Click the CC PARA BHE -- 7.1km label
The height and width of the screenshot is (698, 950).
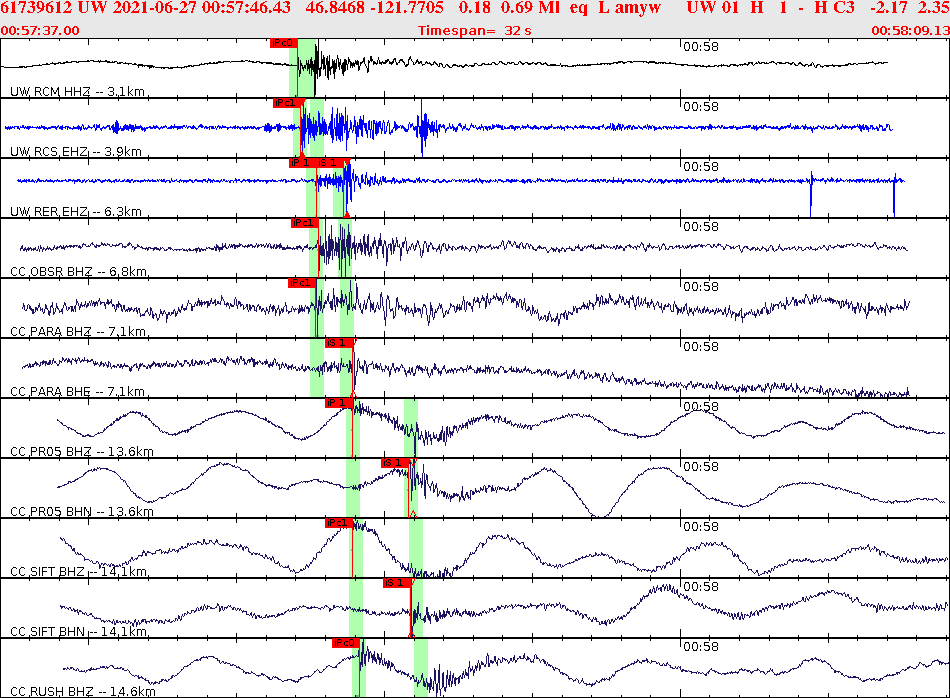pos(75,390)
